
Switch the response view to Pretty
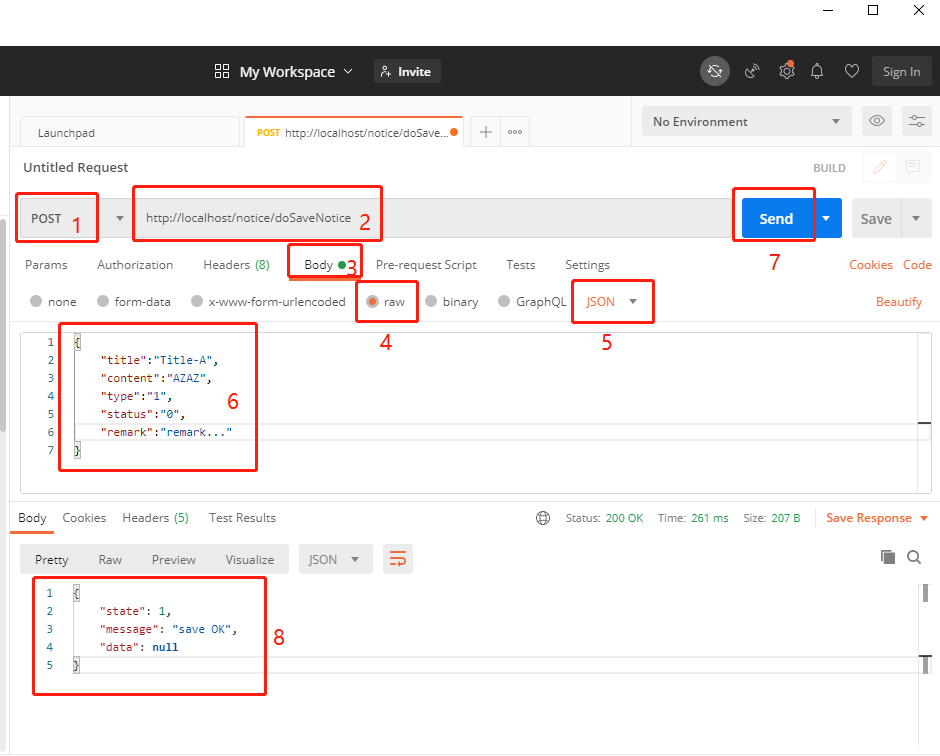52,559
